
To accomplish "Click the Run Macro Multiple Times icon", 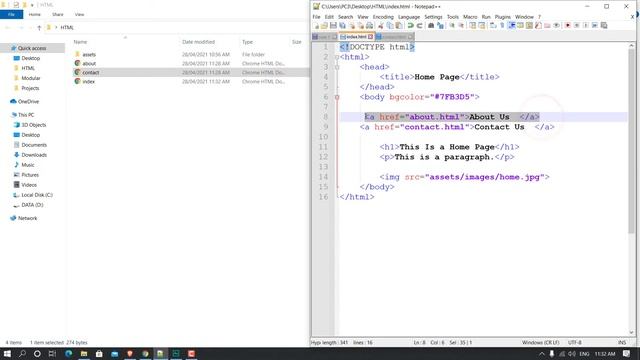I will [595, 25].
